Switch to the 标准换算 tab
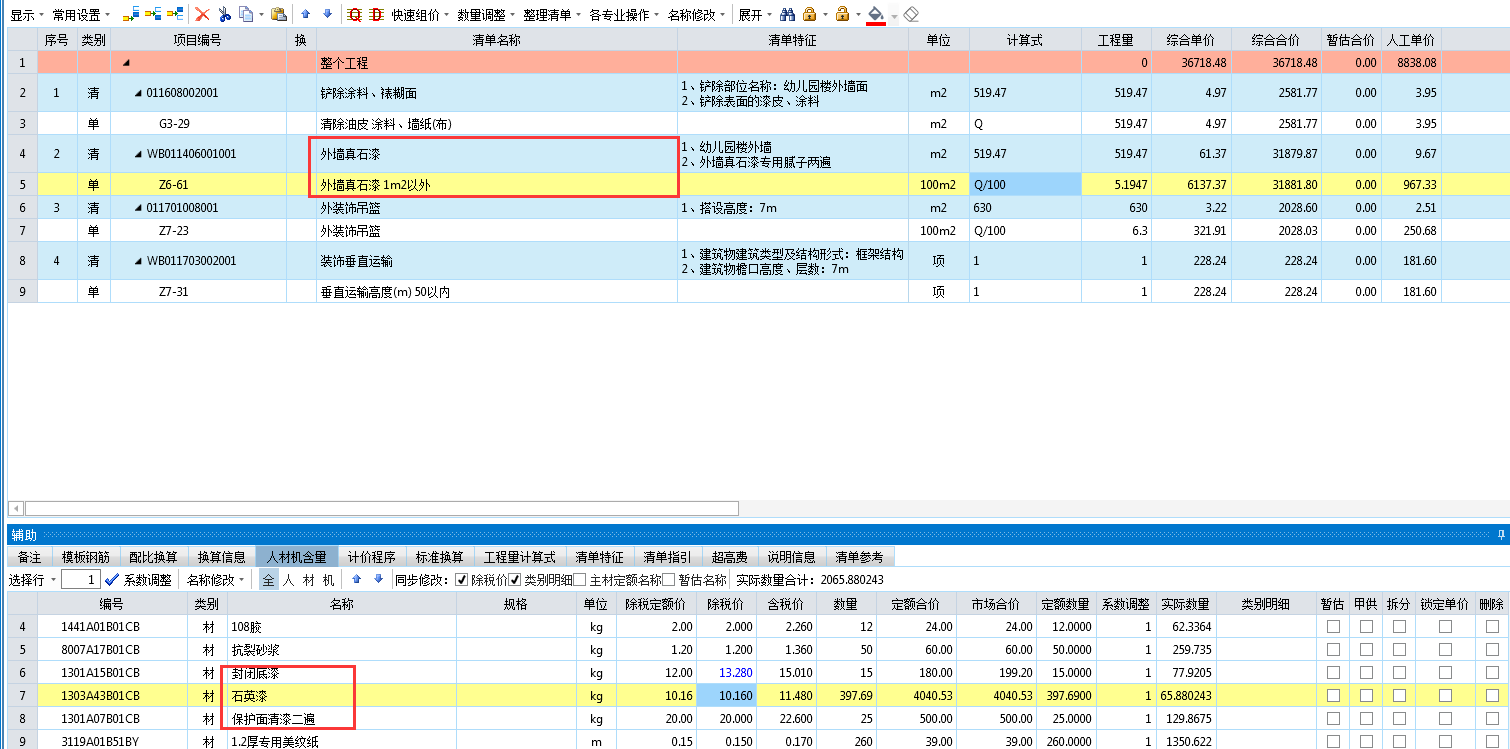Screen dimensions: 1510x749 (x=439, y=557)
